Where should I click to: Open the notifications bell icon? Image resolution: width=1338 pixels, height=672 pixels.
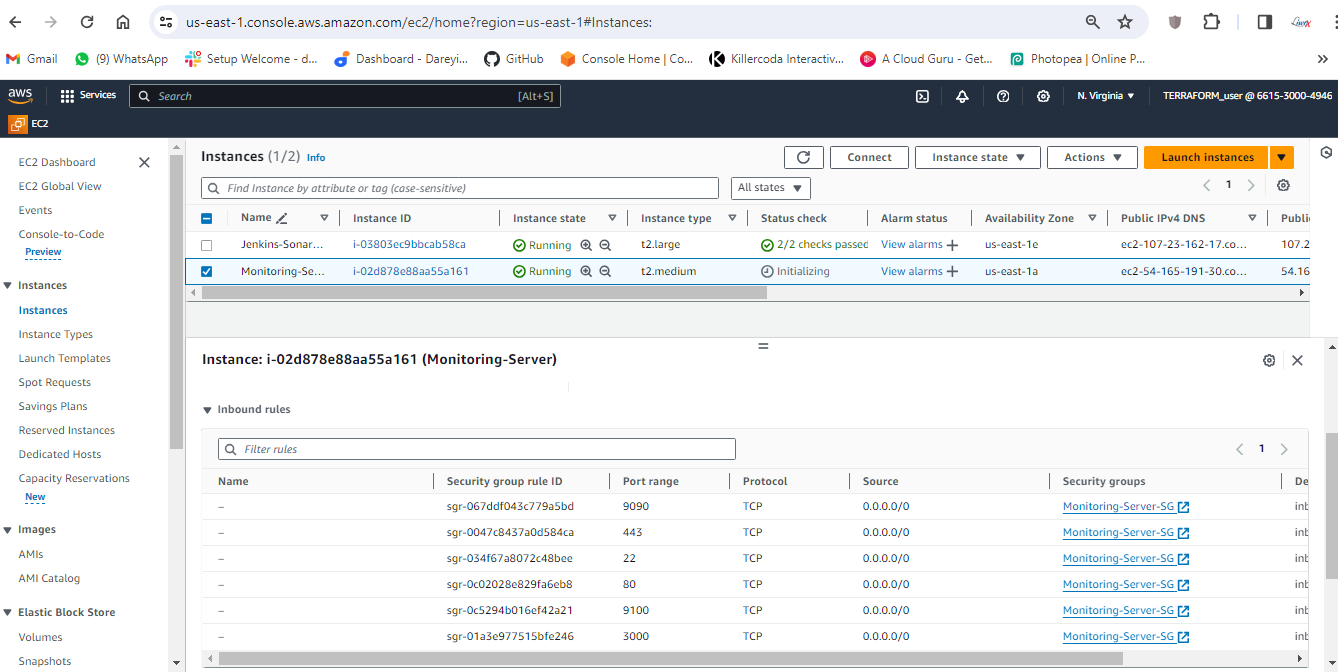coord(962,96)
